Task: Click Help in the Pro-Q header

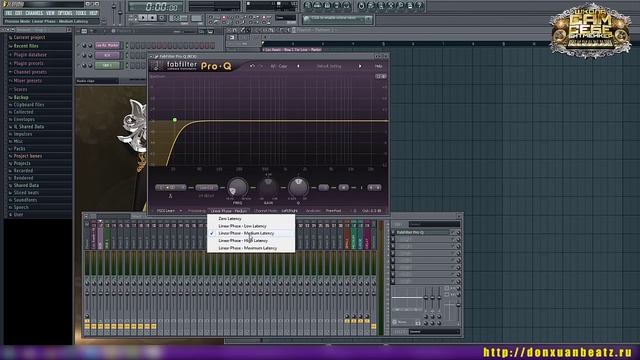Action: (379, 66)
